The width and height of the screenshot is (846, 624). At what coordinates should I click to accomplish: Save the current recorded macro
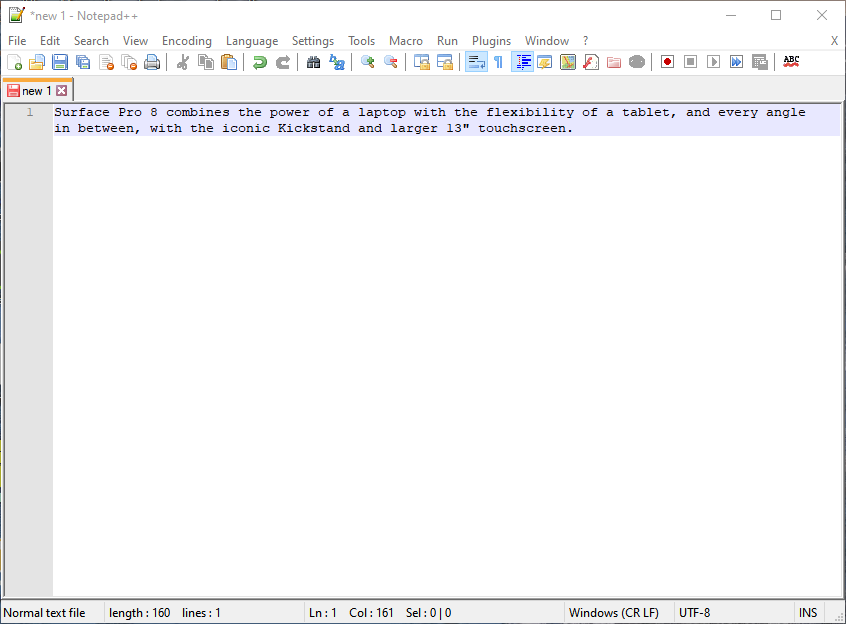[x=760, y=63]
